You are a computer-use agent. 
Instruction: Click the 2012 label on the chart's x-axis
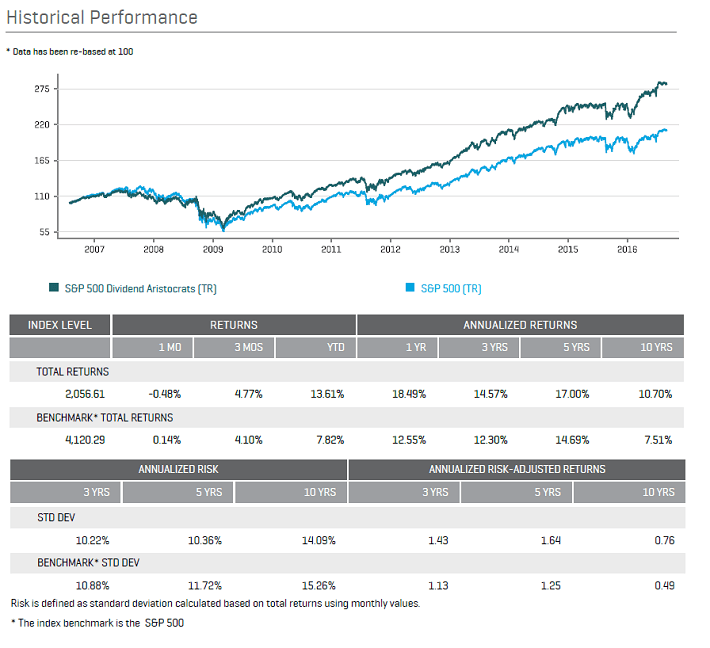tap(390, 249)
